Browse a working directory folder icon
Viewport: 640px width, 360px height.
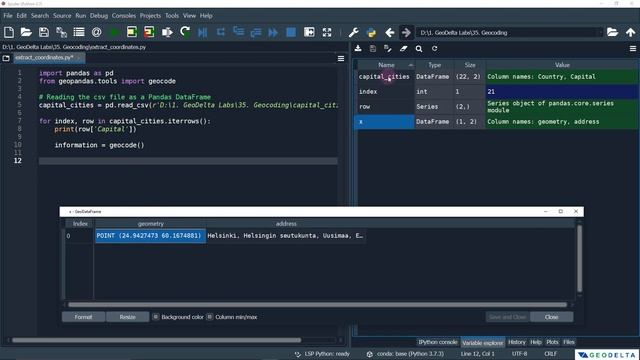pyautogui.click(x=612, y=32)
